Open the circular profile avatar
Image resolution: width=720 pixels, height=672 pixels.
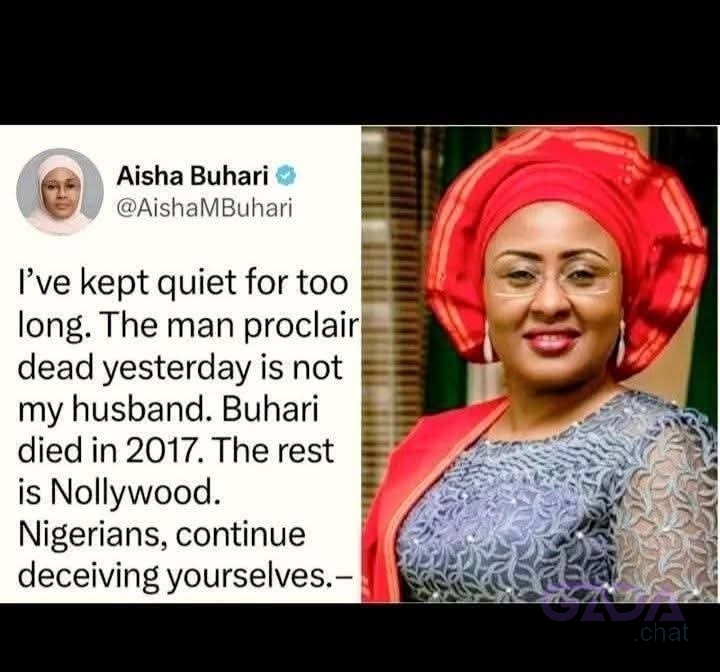(60, 192)
